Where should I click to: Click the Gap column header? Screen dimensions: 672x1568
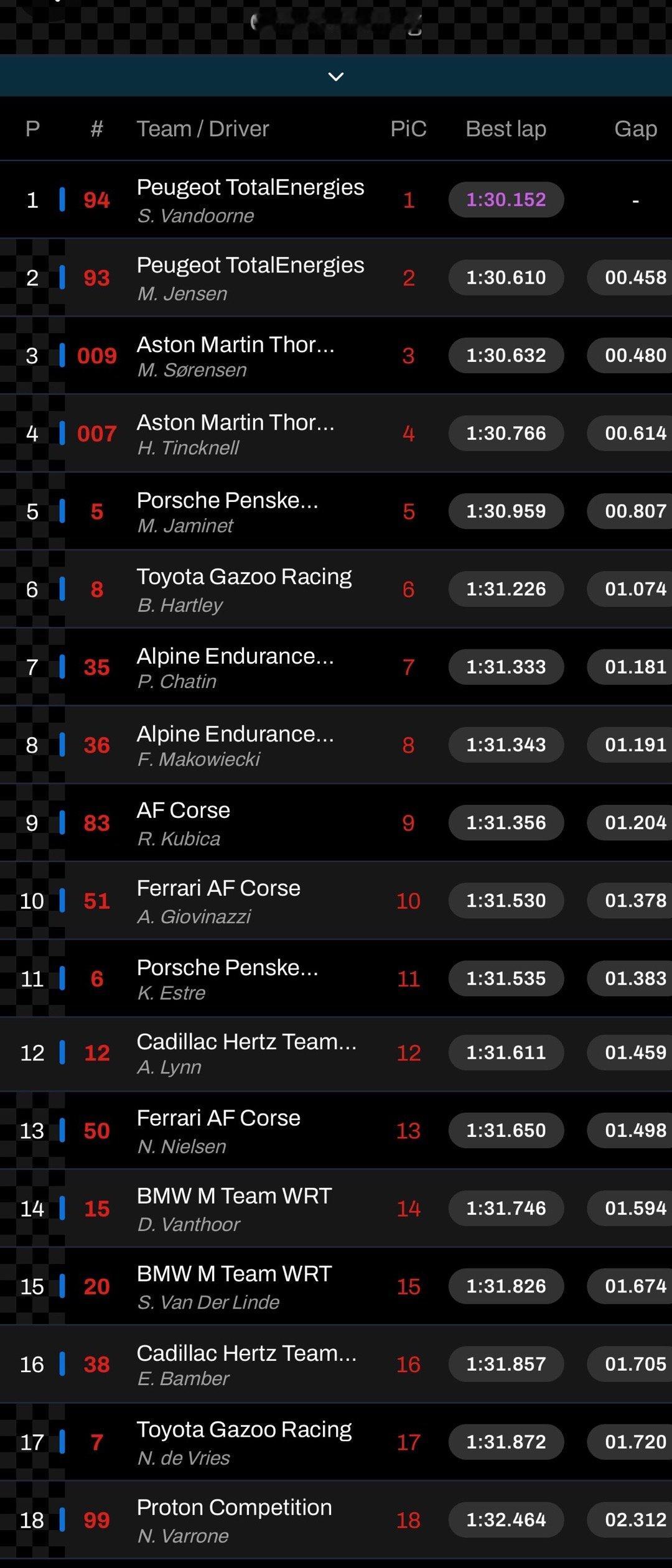click(635, 129)
